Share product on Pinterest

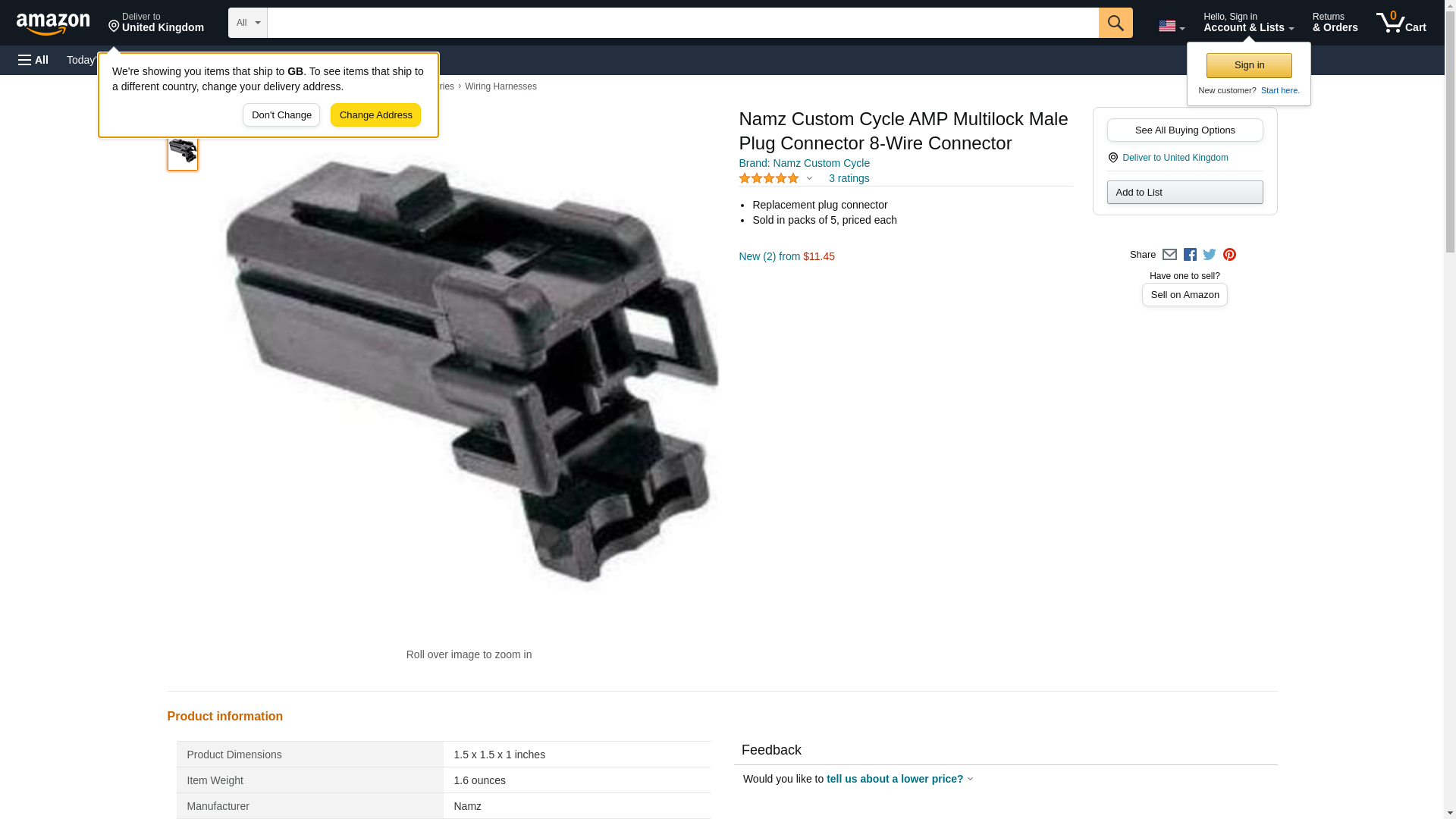tap(1229, 255)
